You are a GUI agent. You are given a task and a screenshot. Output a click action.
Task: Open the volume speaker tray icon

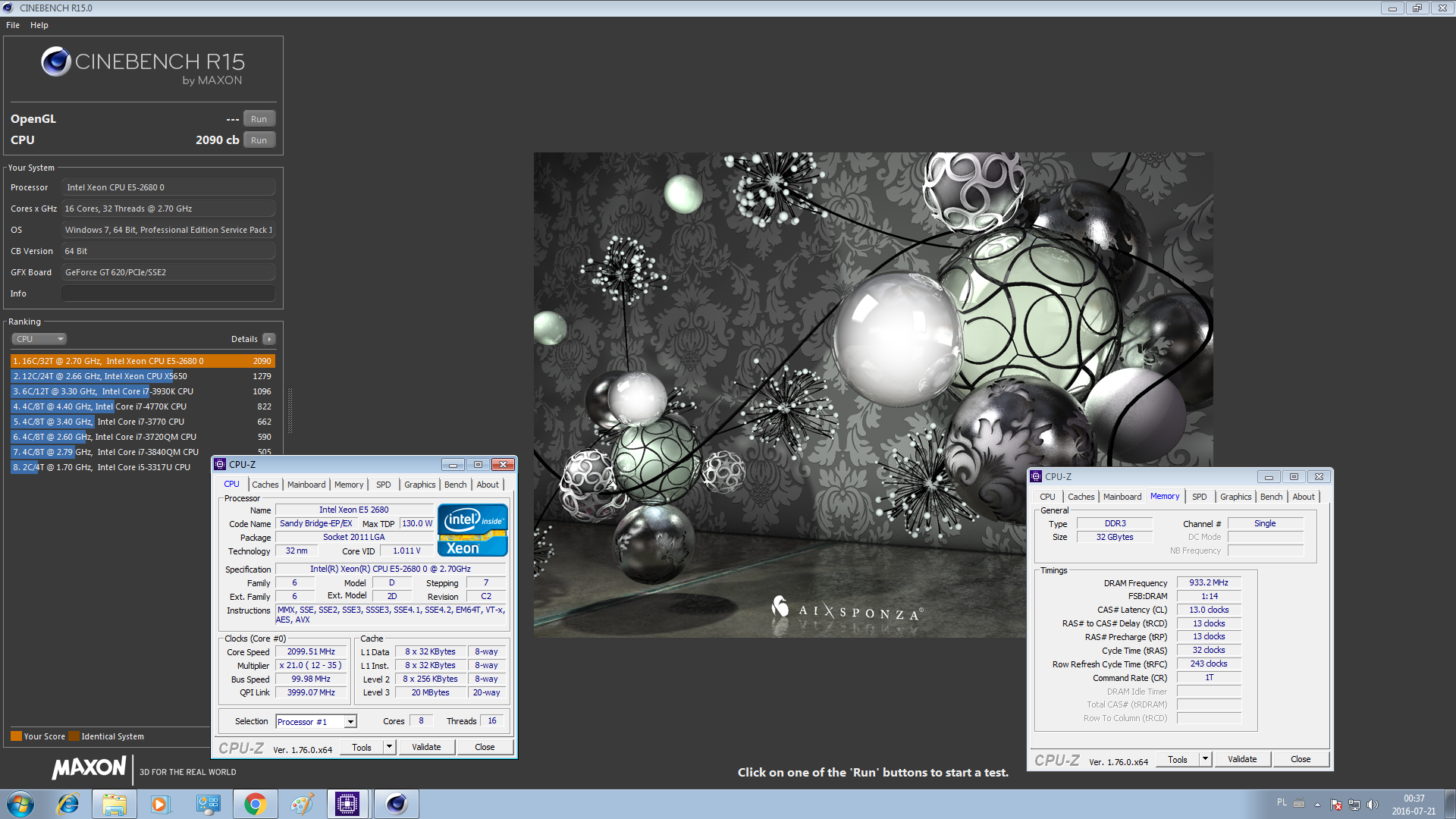coord(1372,805)
